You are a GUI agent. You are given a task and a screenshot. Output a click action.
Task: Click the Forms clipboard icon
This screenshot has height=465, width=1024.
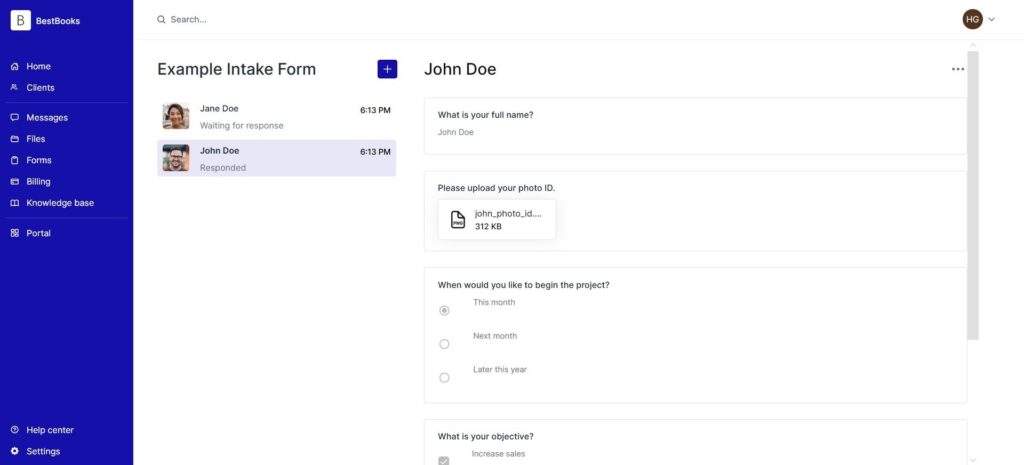[14, 160]
